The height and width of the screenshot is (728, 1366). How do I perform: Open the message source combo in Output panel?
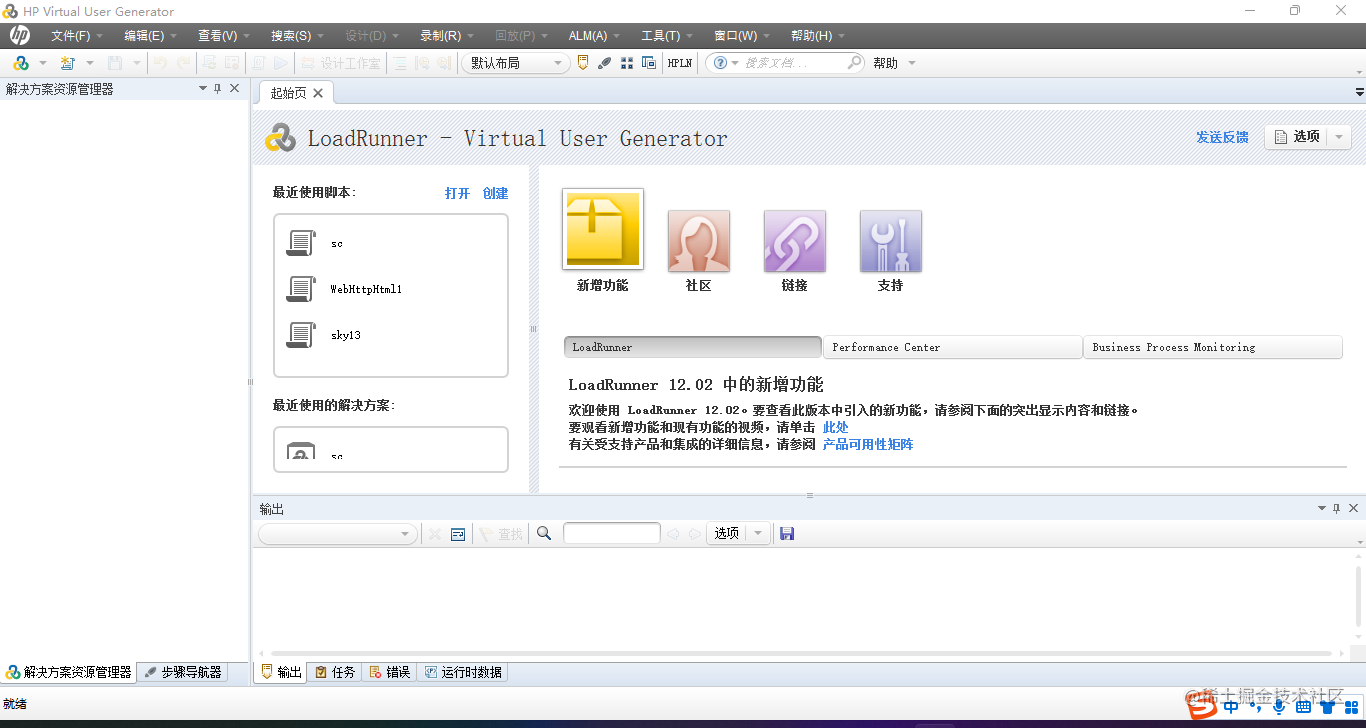click(x=337, y=533)
